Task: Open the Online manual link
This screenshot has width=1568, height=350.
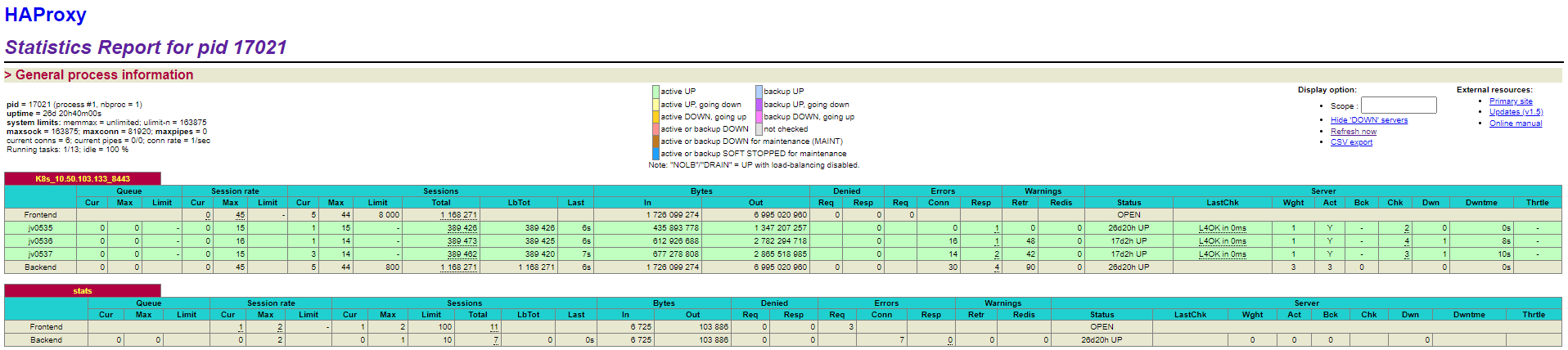Action: [x=1516, y=123]
